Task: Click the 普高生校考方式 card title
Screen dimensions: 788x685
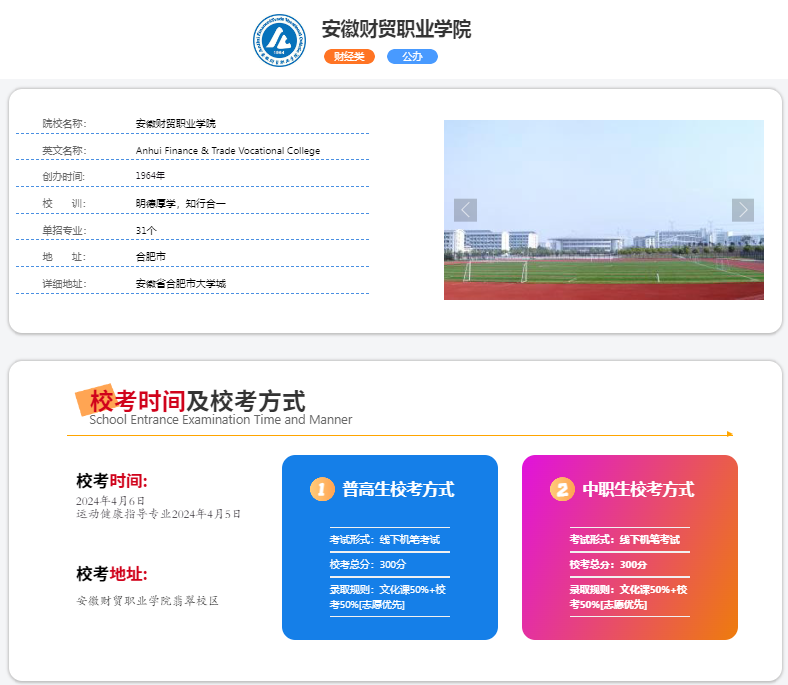Action: point(399,489)
